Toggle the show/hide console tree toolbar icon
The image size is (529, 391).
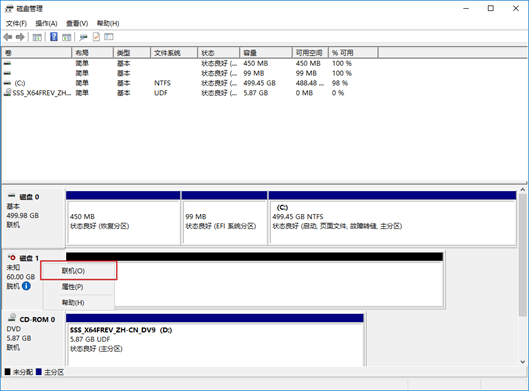(x=37, y=37)
